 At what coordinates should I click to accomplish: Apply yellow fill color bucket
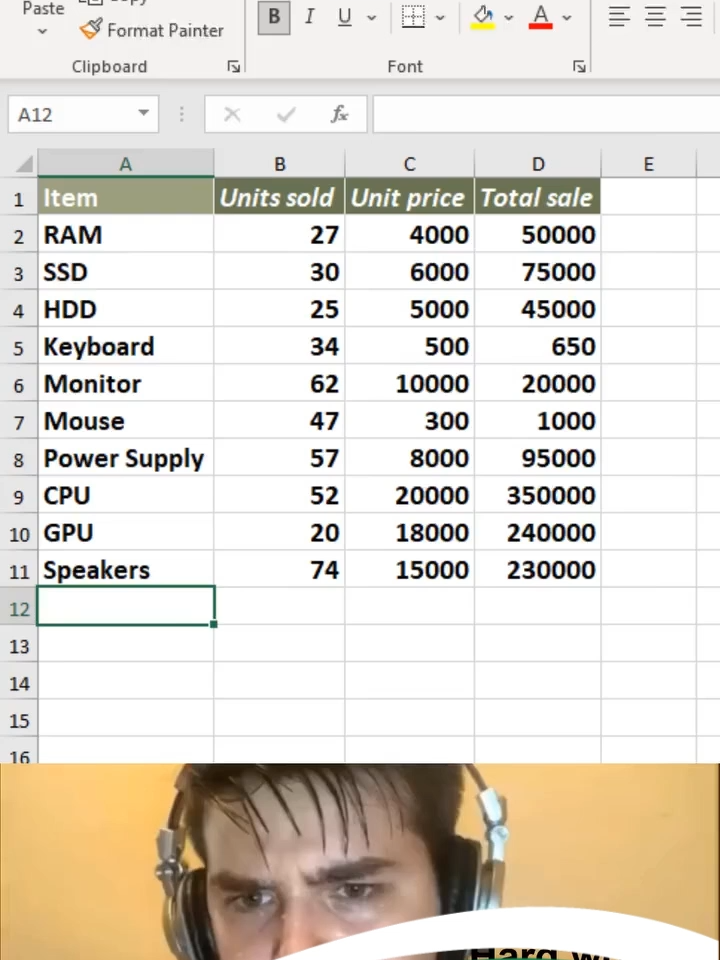pos(483,17)
